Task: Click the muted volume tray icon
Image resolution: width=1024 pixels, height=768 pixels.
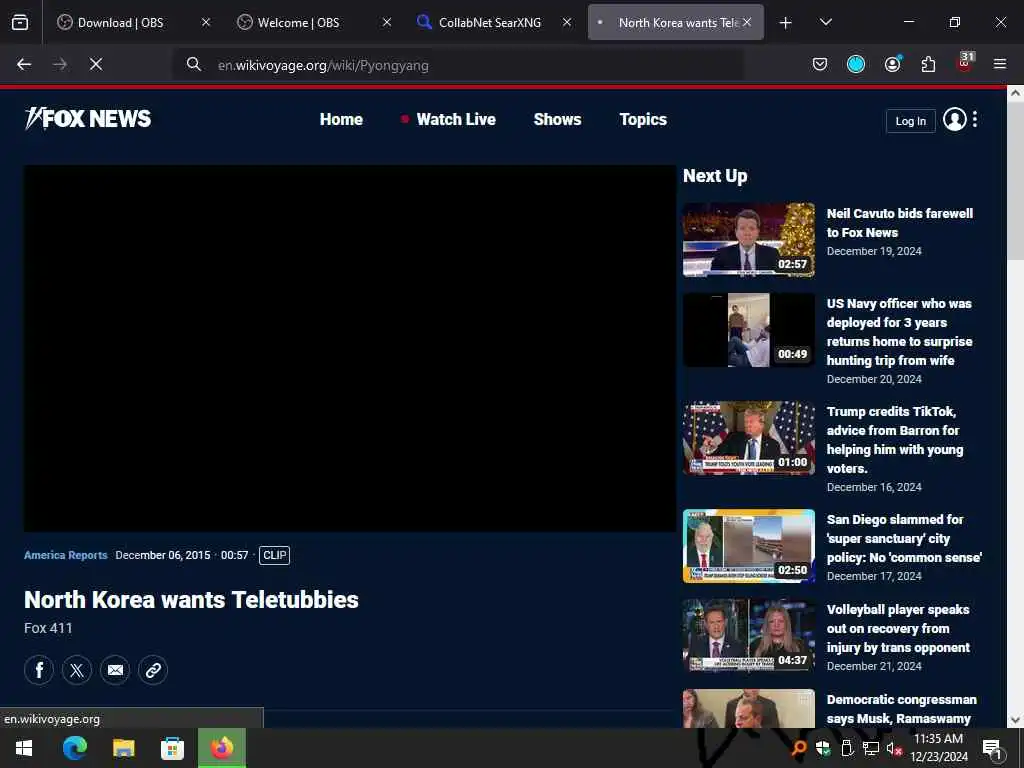Action: tap(894, 749)
